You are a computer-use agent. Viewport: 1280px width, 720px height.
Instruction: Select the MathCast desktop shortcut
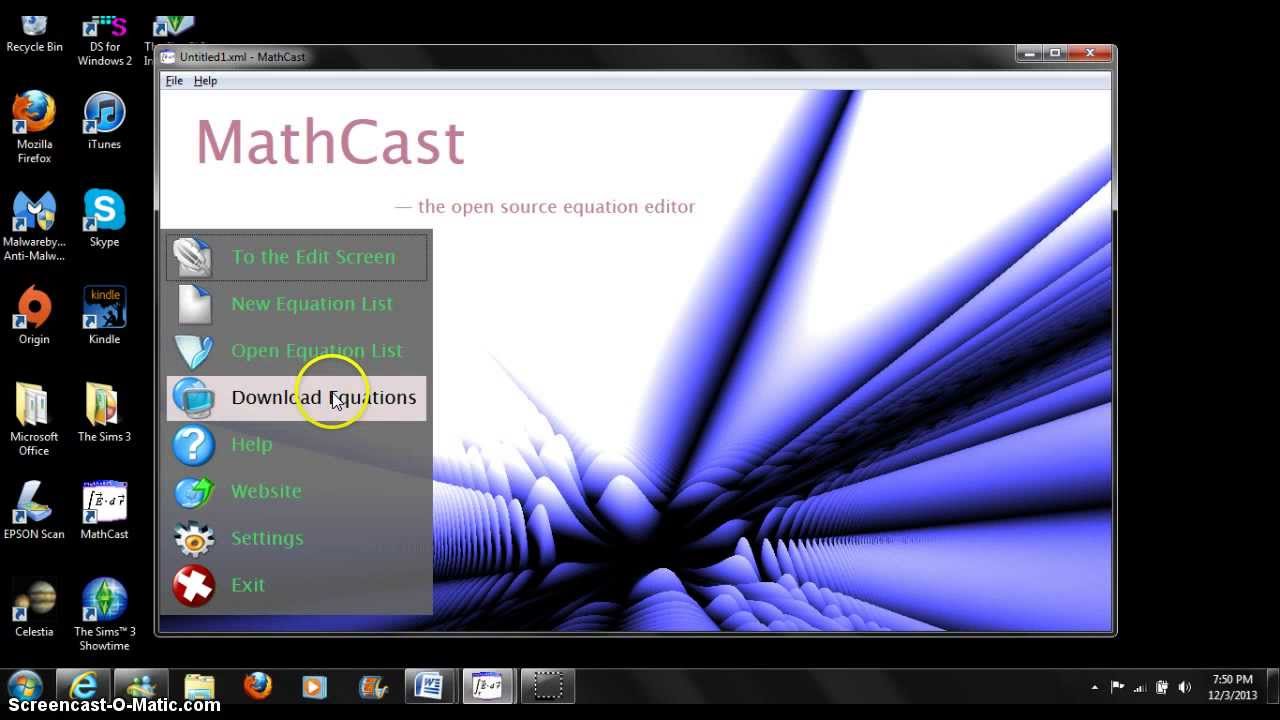coord(104,511)
